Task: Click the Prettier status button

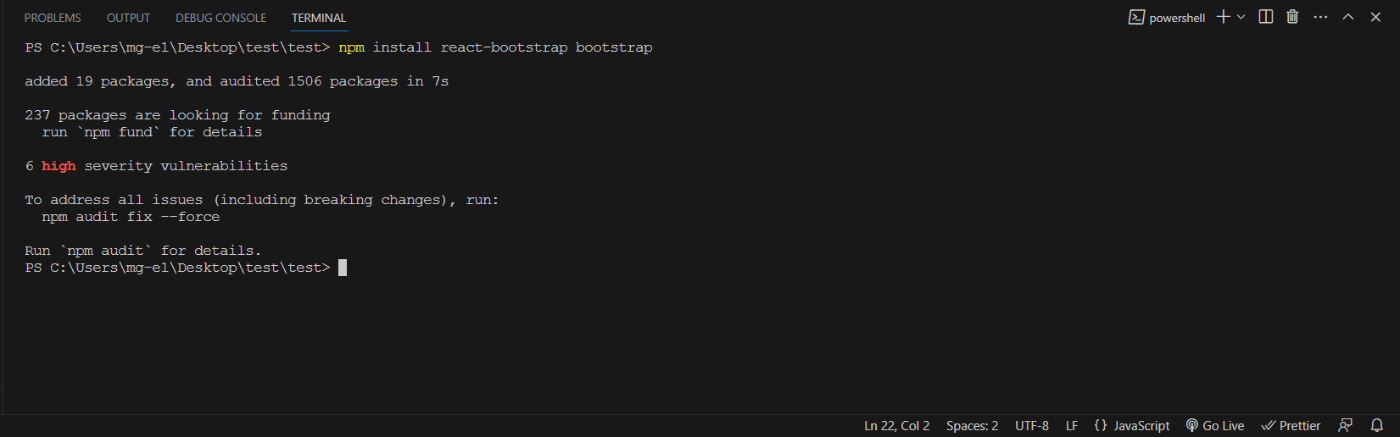Action: tap(1291, 425)
